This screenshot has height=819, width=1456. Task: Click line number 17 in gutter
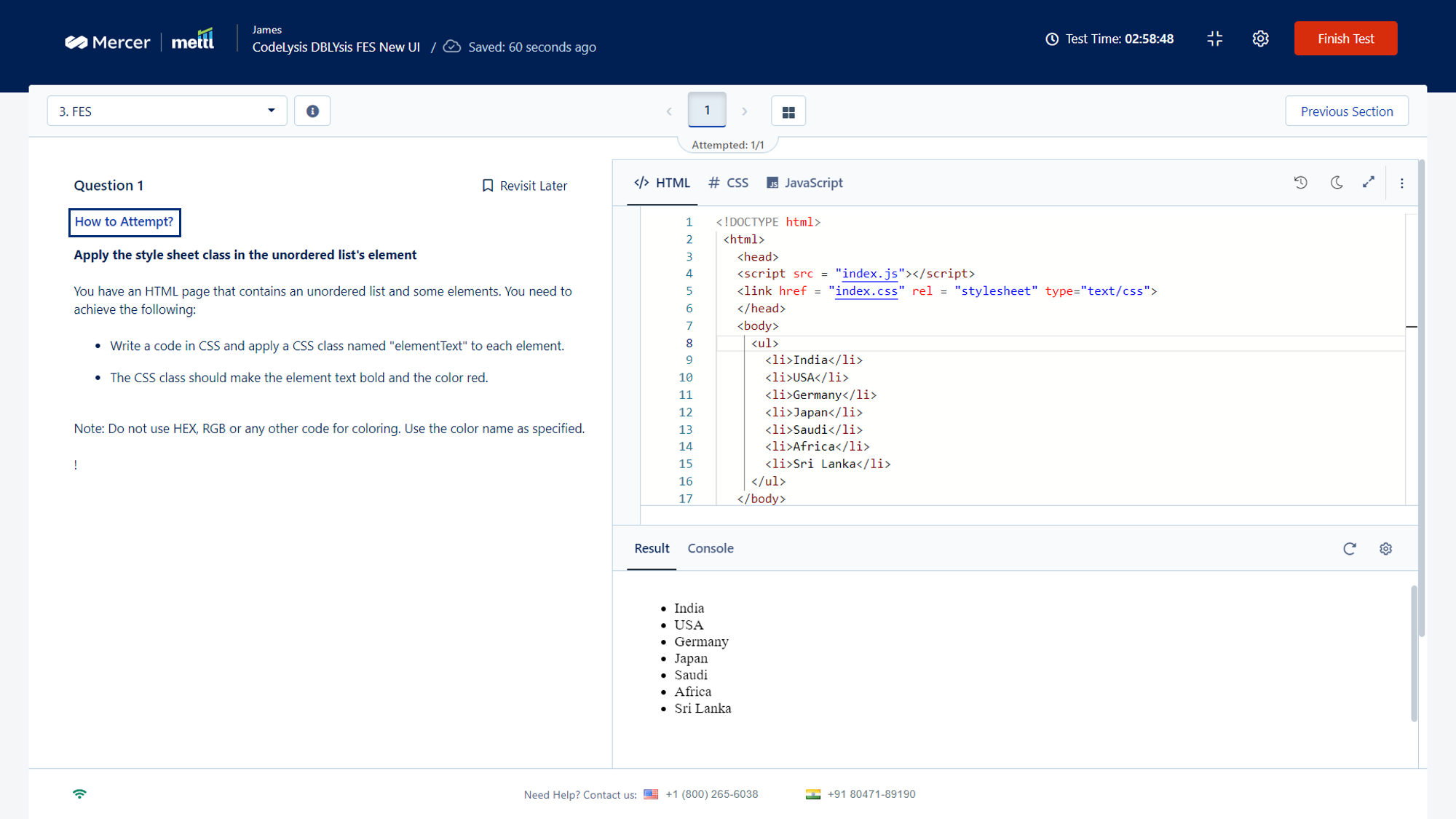(686, 499)
